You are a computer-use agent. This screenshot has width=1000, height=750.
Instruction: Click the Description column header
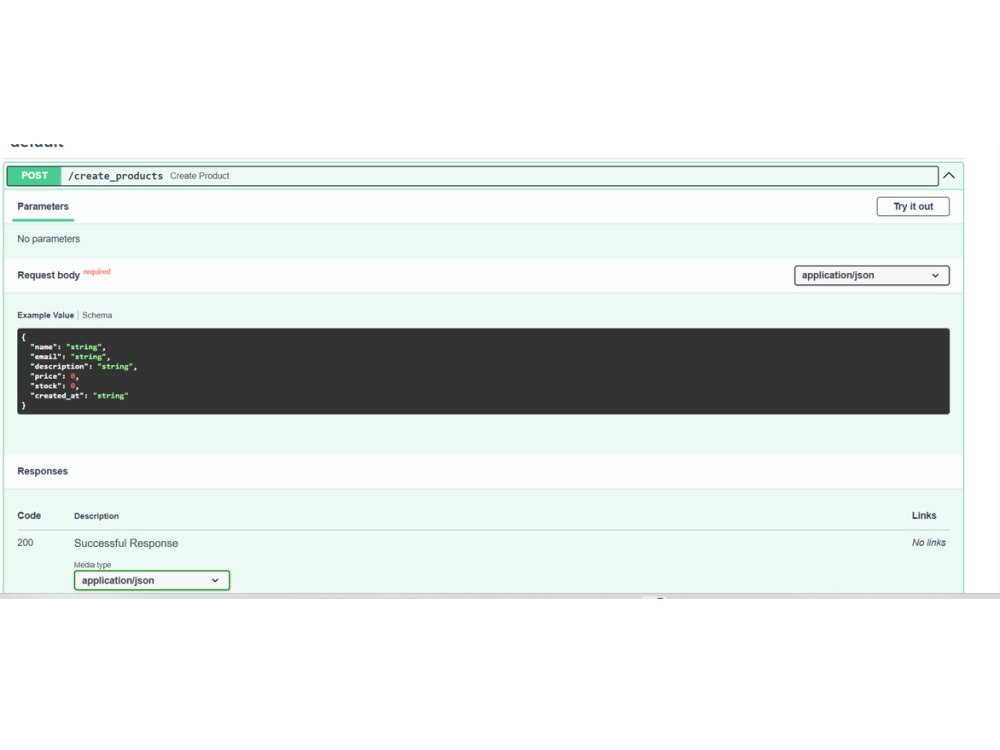pyautogui.click(x=96, y=516)
